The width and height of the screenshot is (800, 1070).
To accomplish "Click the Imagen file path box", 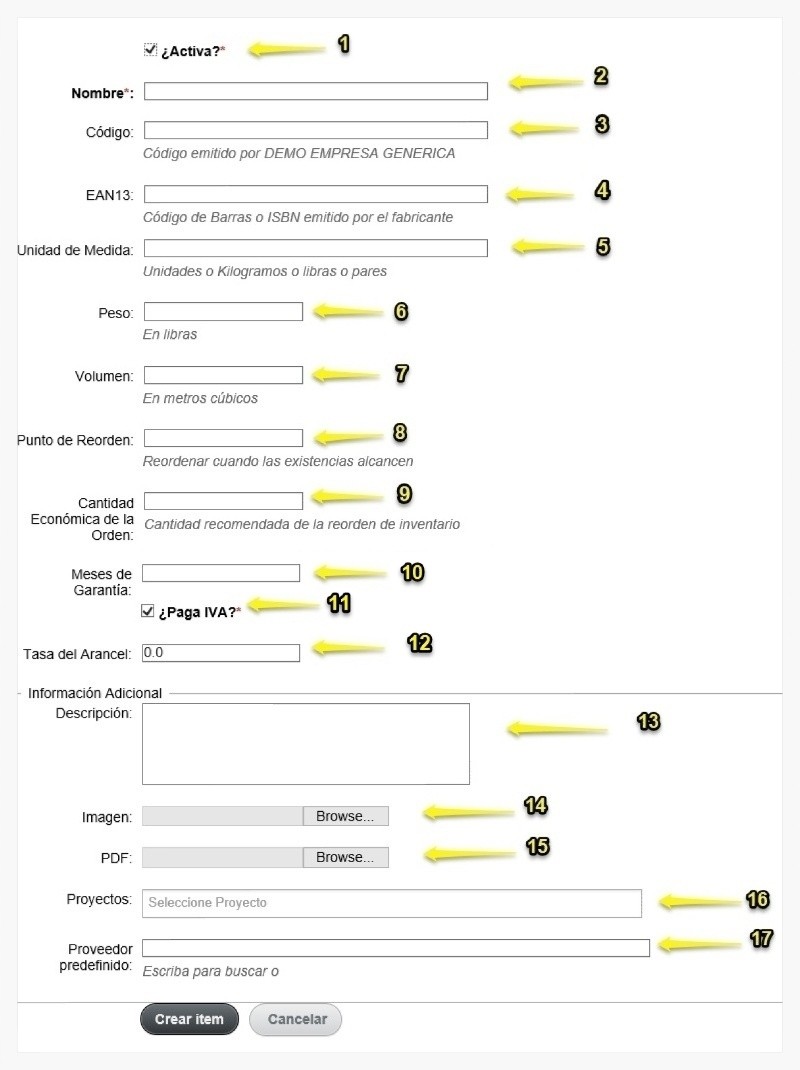I will click(x=223, y=816).
